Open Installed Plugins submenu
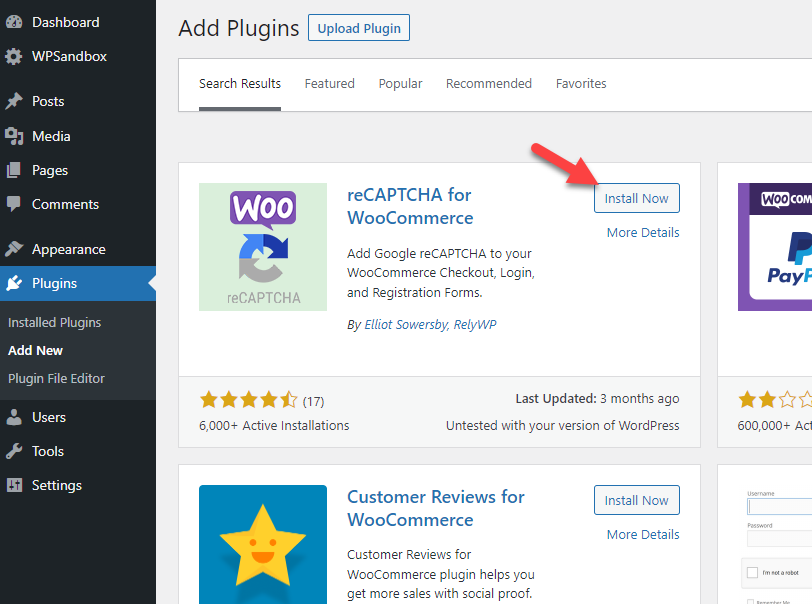The height and width of the screenshot is (604, 812). [x=54, y=323]
